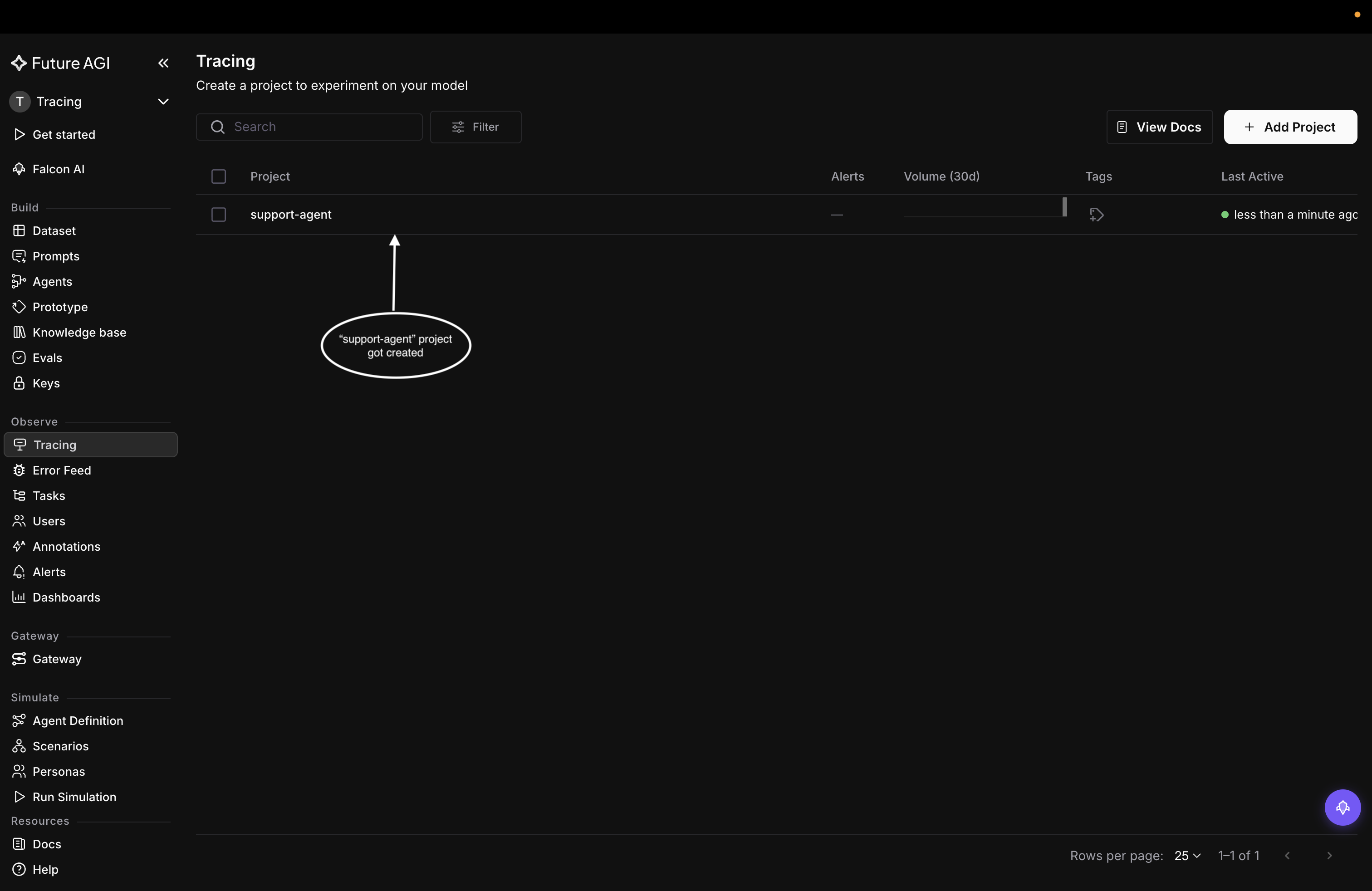Image resolution: width=1372 pixels, height=891 pixels.
Task: Click the '1–1 of 1' pagination text
Action: pos(1239,855)
